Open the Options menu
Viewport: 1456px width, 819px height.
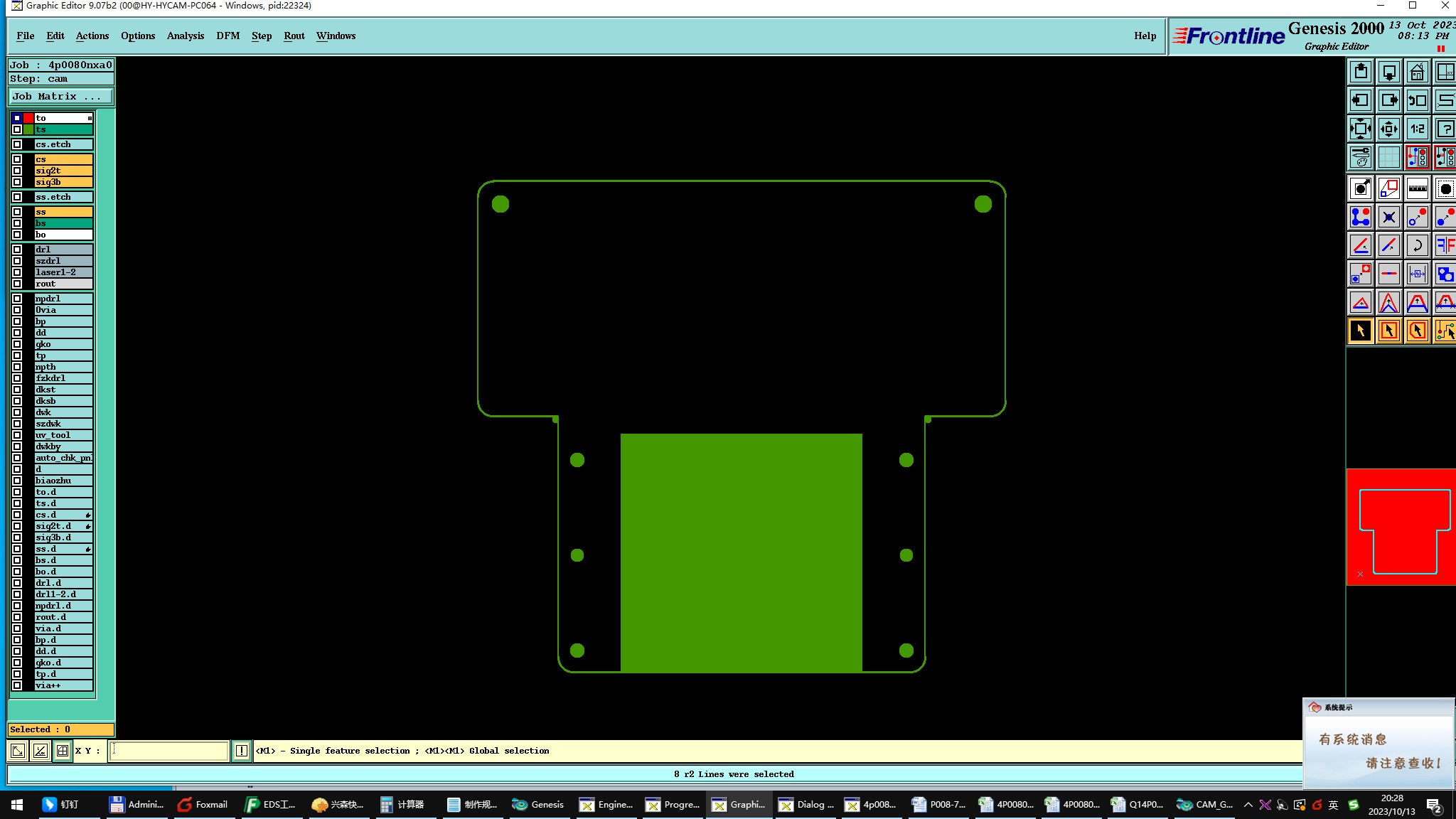(138, 36)
